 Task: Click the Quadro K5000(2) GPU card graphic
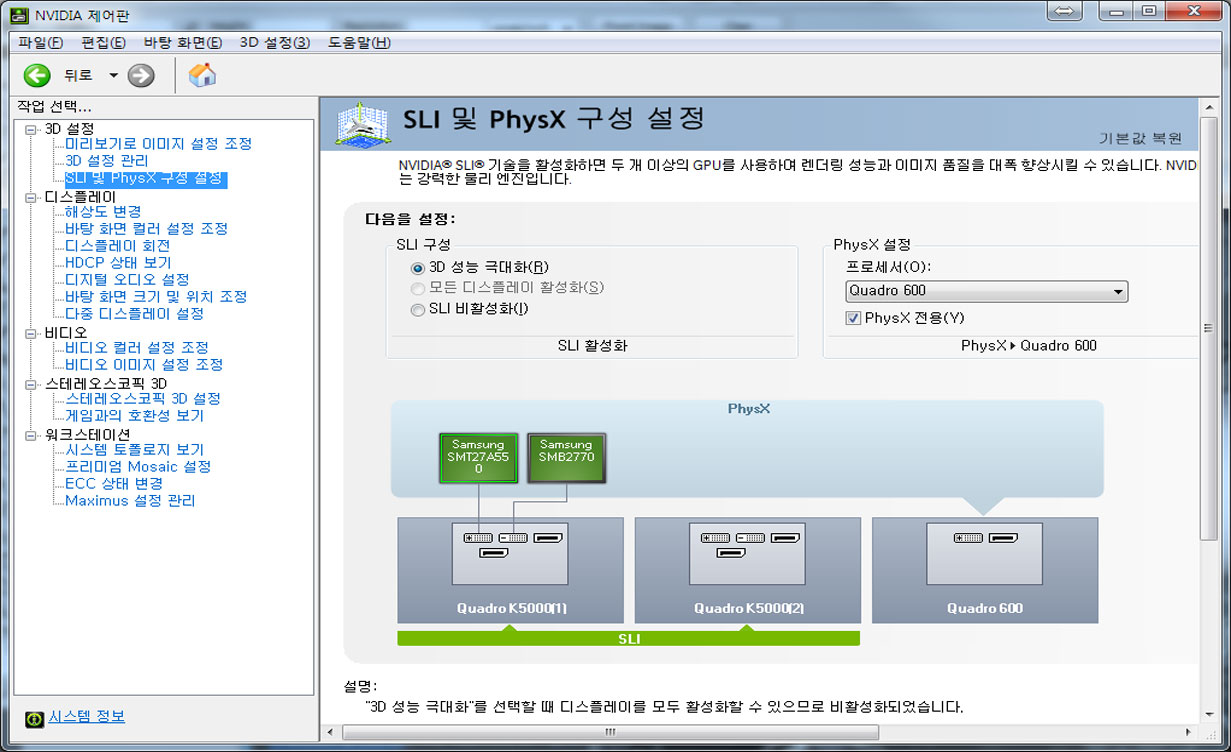pyautogui.click(x=748, y=570)
